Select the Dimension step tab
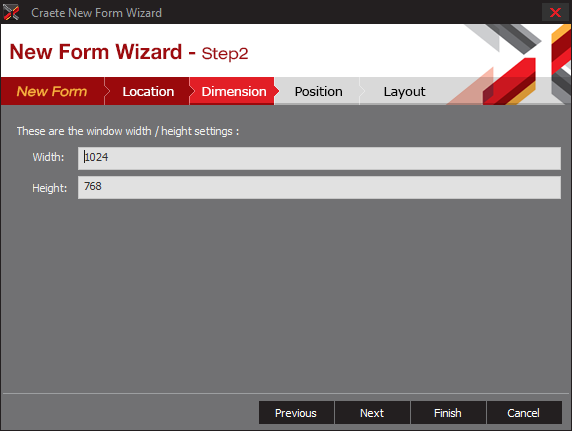The width and height of the screenshot is (572, 431). pyautogui.click(x=233, y=91)
